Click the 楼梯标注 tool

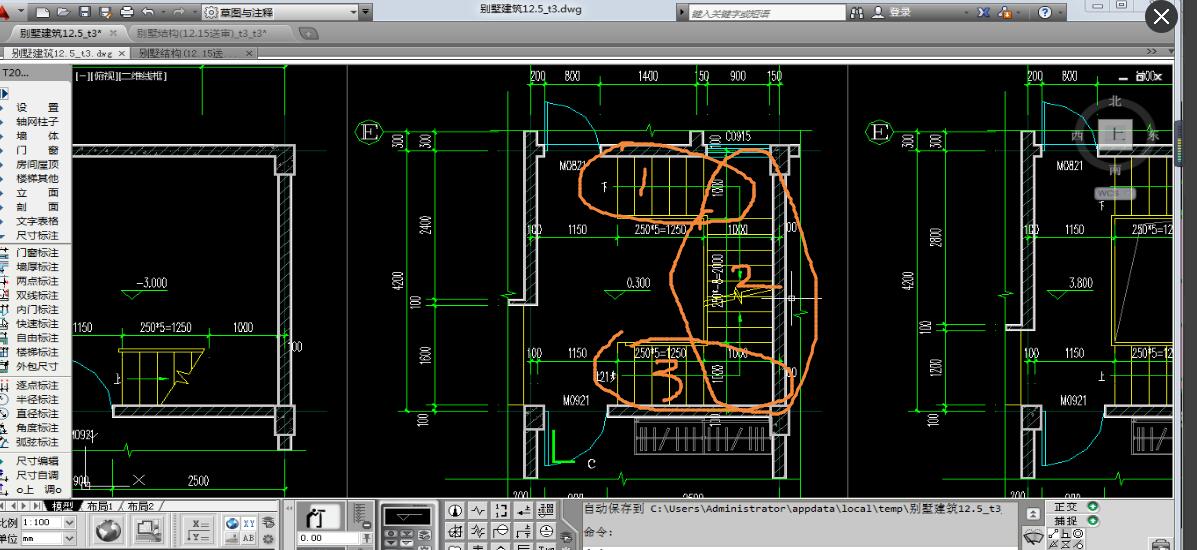[x=37, y=352]
